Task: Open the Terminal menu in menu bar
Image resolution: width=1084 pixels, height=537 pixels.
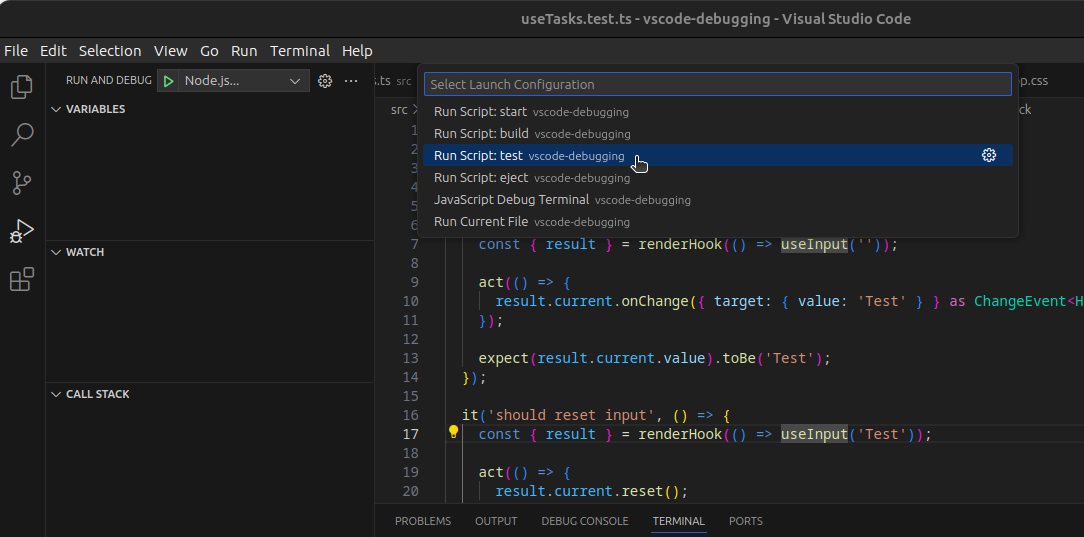Action: click(299, 51)
